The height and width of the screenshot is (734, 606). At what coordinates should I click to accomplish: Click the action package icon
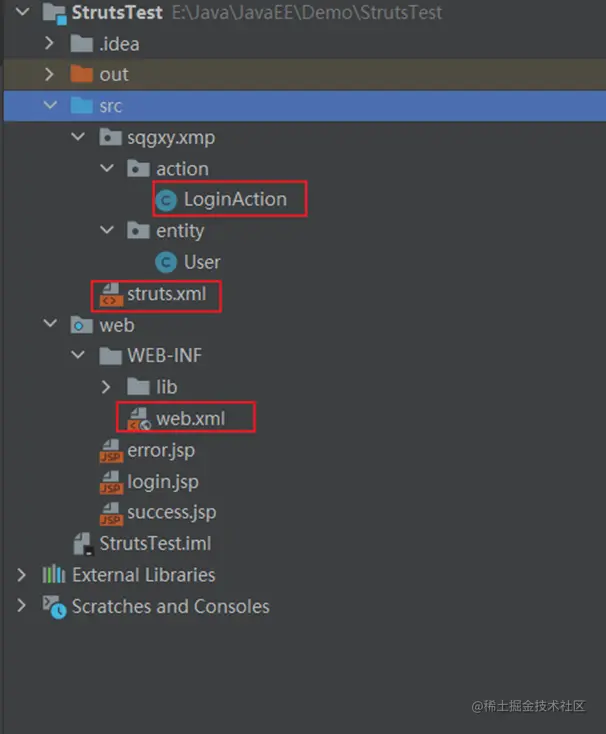[139, 168]
